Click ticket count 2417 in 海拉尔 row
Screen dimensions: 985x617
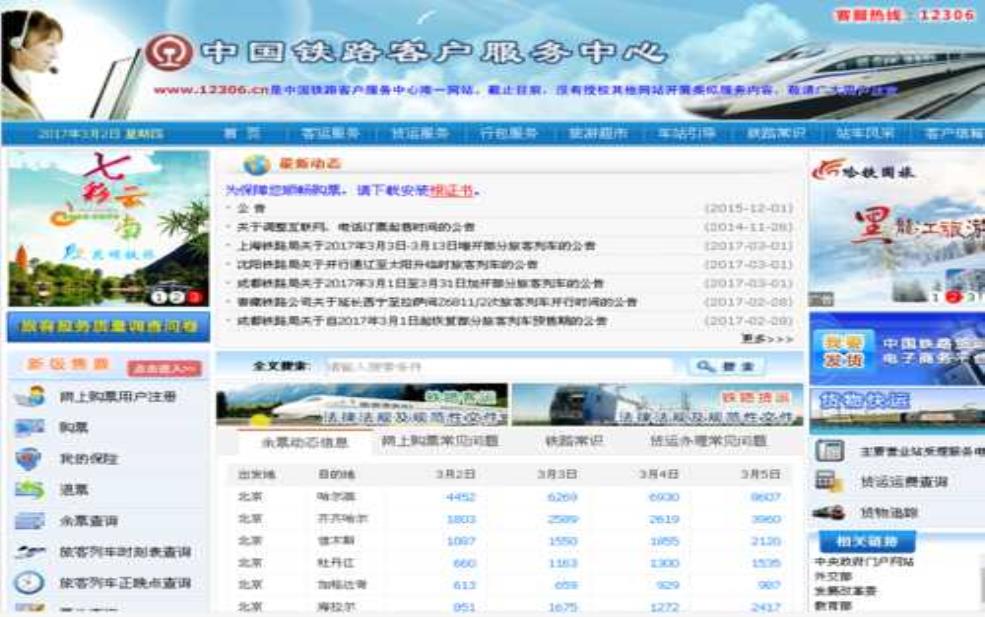(x=766, y=607)
